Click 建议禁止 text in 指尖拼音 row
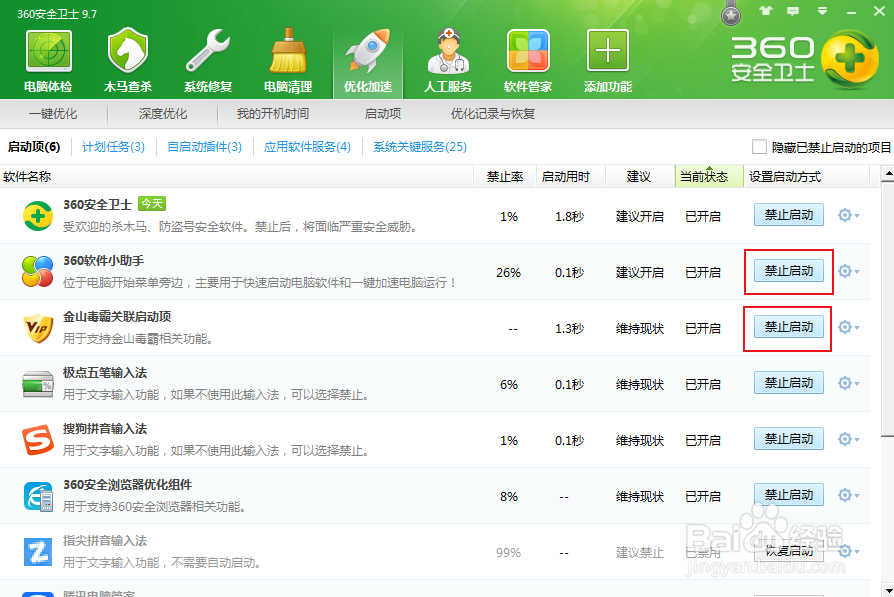This screenshot has width=894, height=597. pyautogui.click(x=640, y=552)
